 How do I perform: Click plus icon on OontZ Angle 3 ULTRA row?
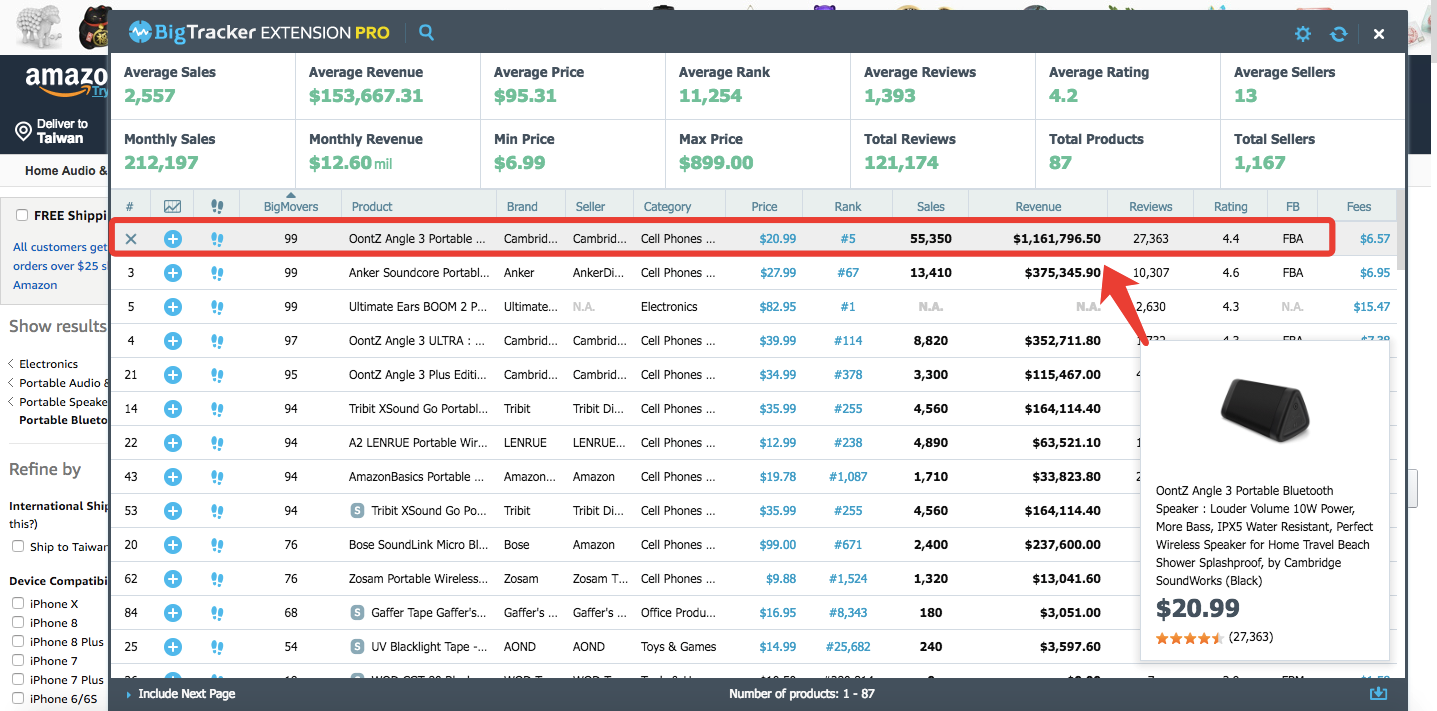click(x=173, y=341)
